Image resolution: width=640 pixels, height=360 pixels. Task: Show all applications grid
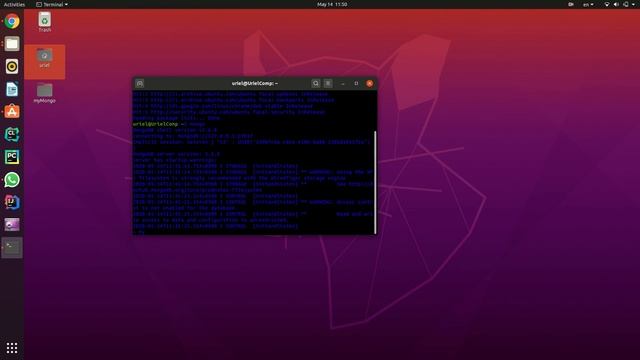point(12,348)
